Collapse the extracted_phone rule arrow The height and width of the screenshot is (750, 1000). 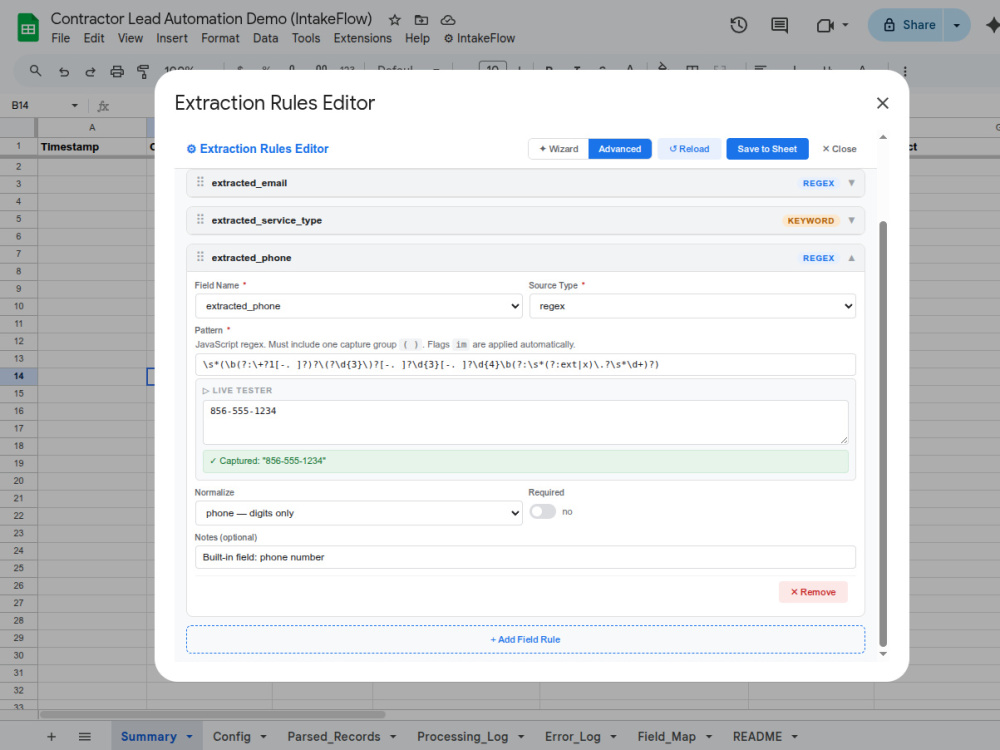point(851,258)
